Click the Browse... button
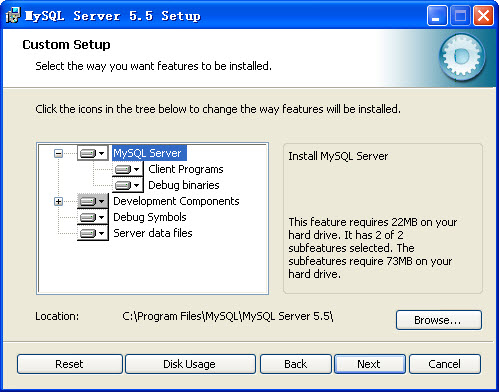499x392 pixels. click(439, 320)
